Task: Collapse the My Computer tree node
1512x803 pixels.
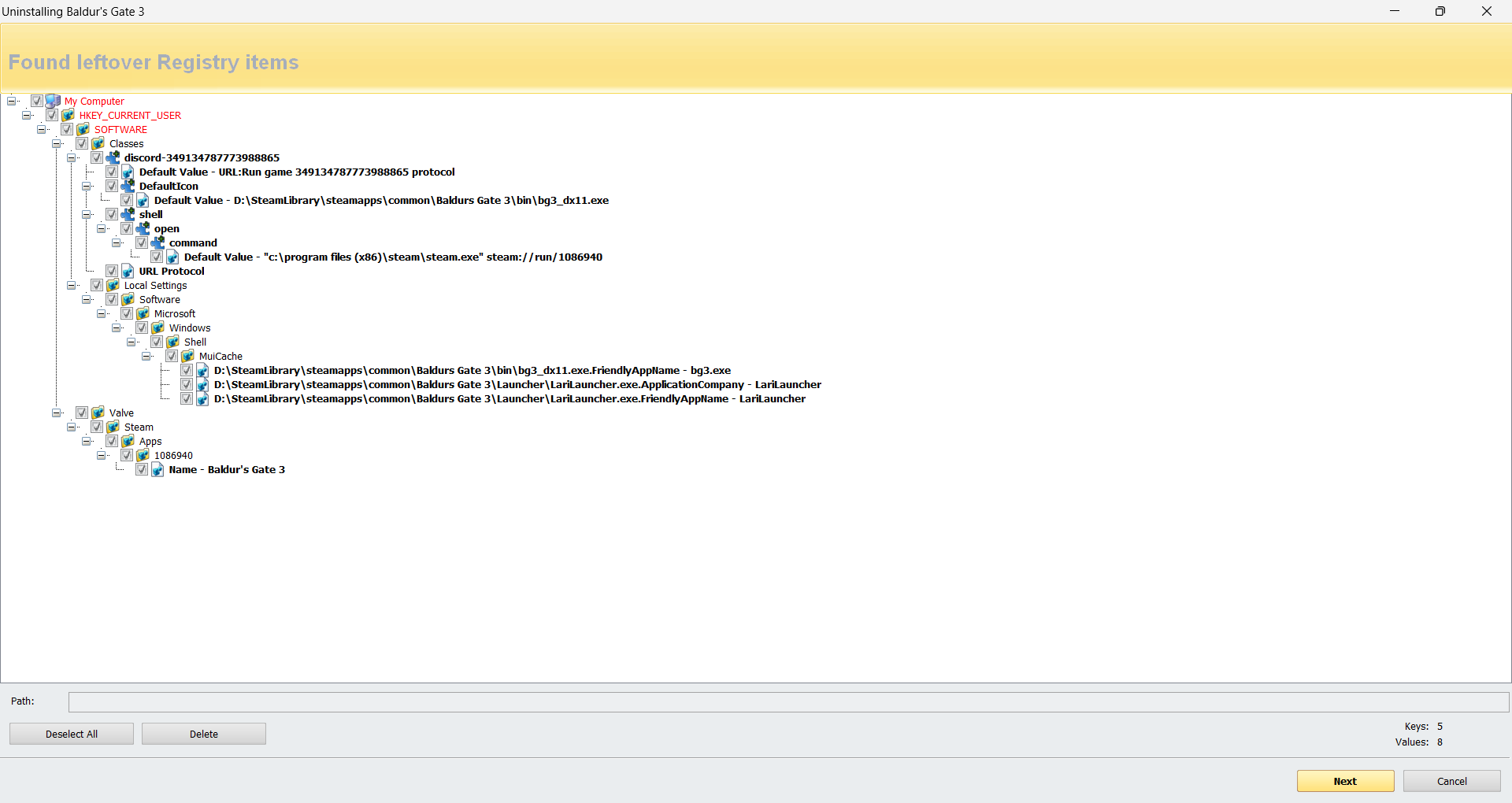Action: (11, 101)
